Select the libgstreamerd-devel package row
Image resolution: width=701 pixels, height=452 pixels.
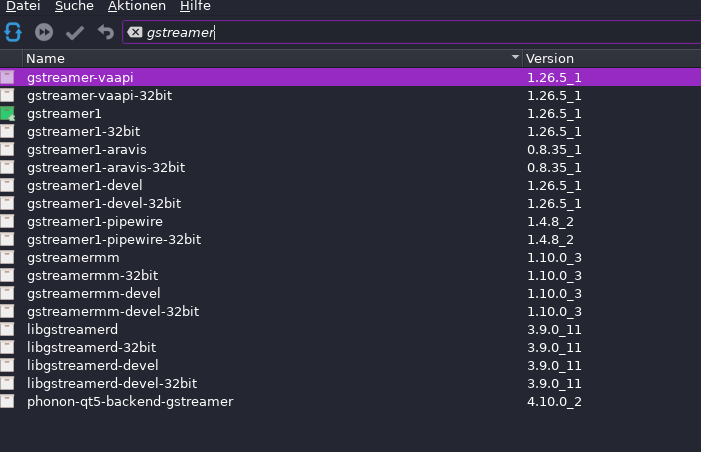click(x=92, y=365)
